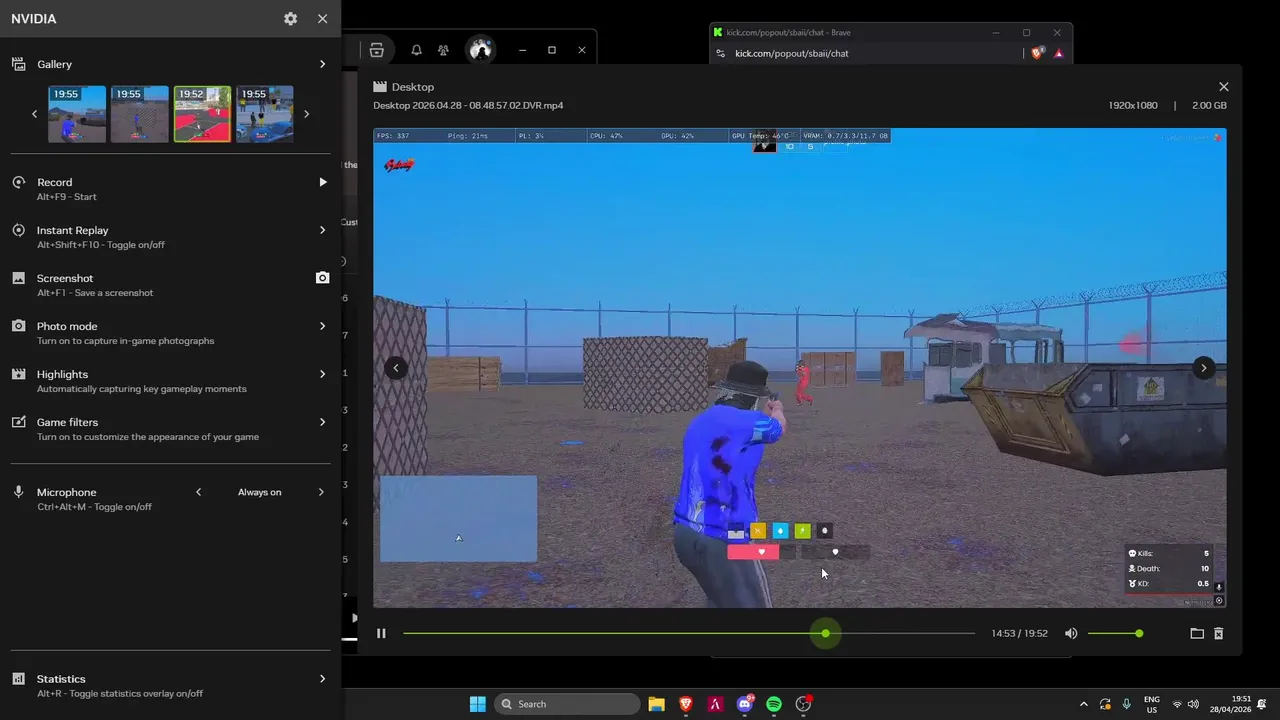1280x720 pixels.
Task: Pause the video playback
Action: [381, 633]
